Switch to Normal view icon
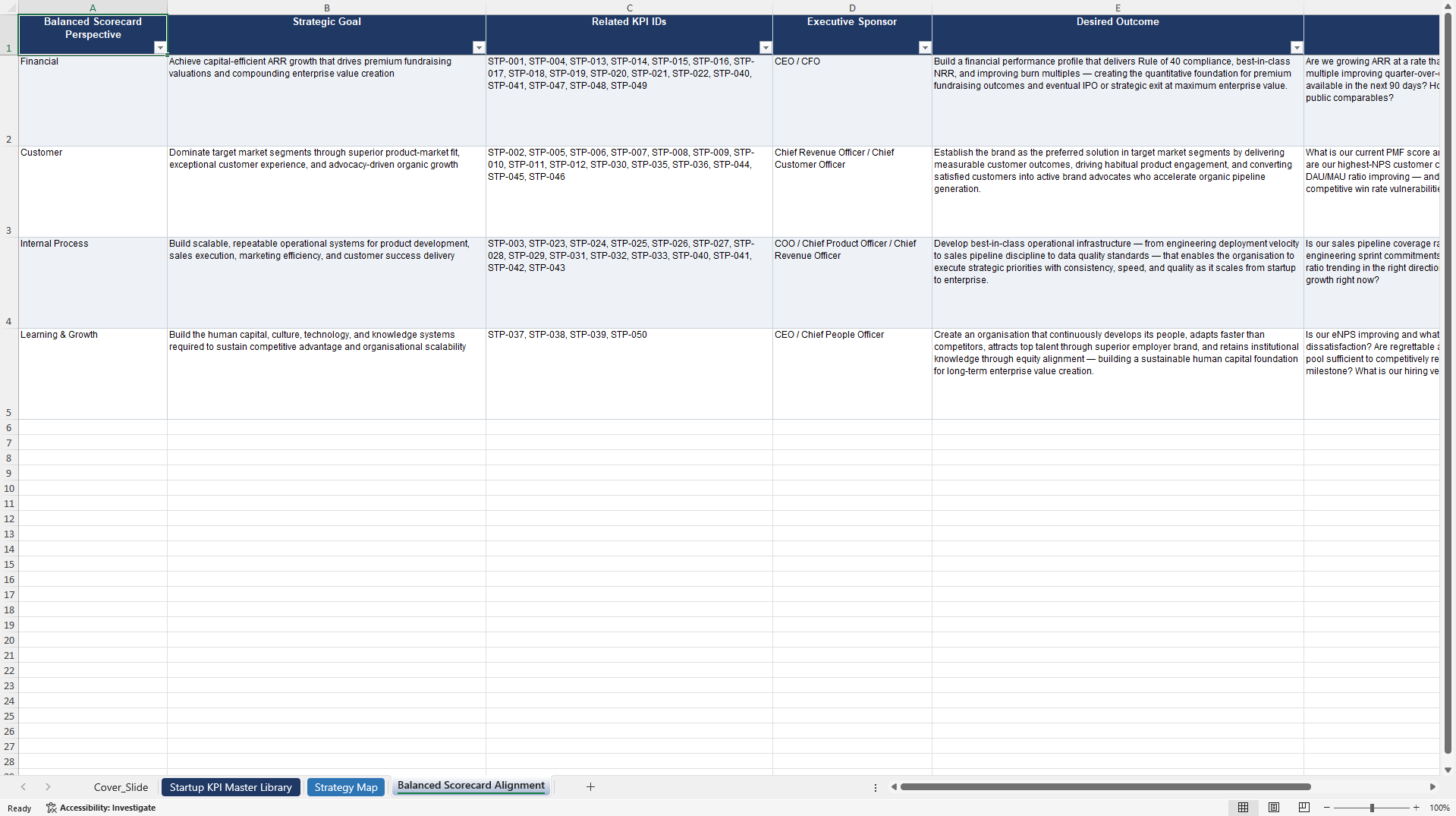 click(1243, 808)
